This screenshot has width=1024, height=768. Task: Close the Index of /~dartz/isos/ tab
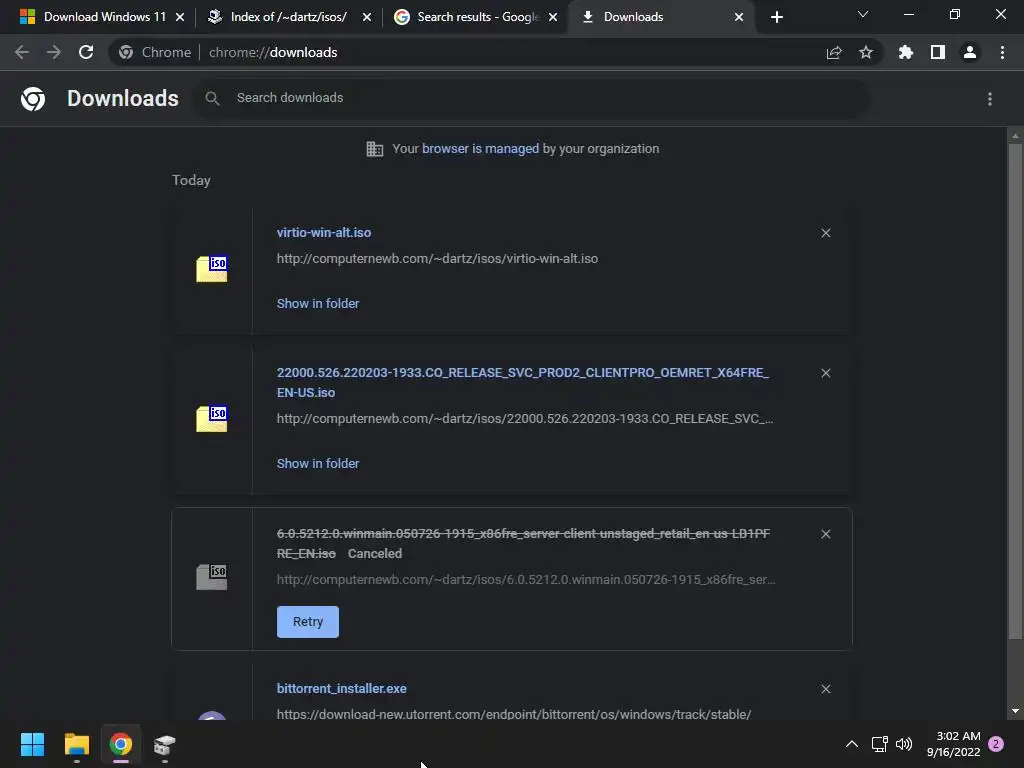(367, 17)
